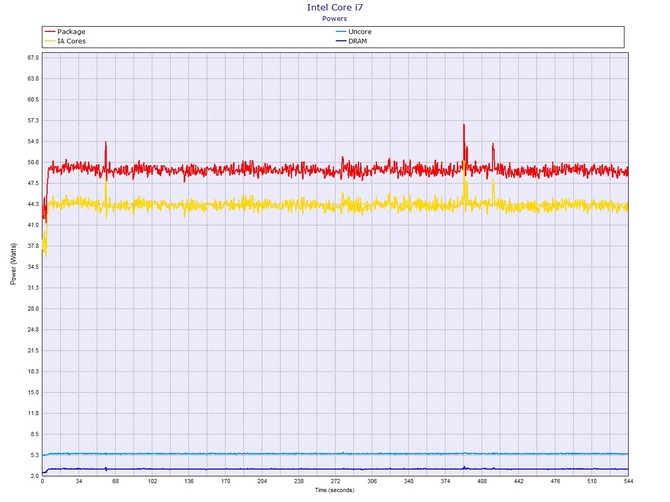Click the 44.3 y-axis value

(33, 204)
